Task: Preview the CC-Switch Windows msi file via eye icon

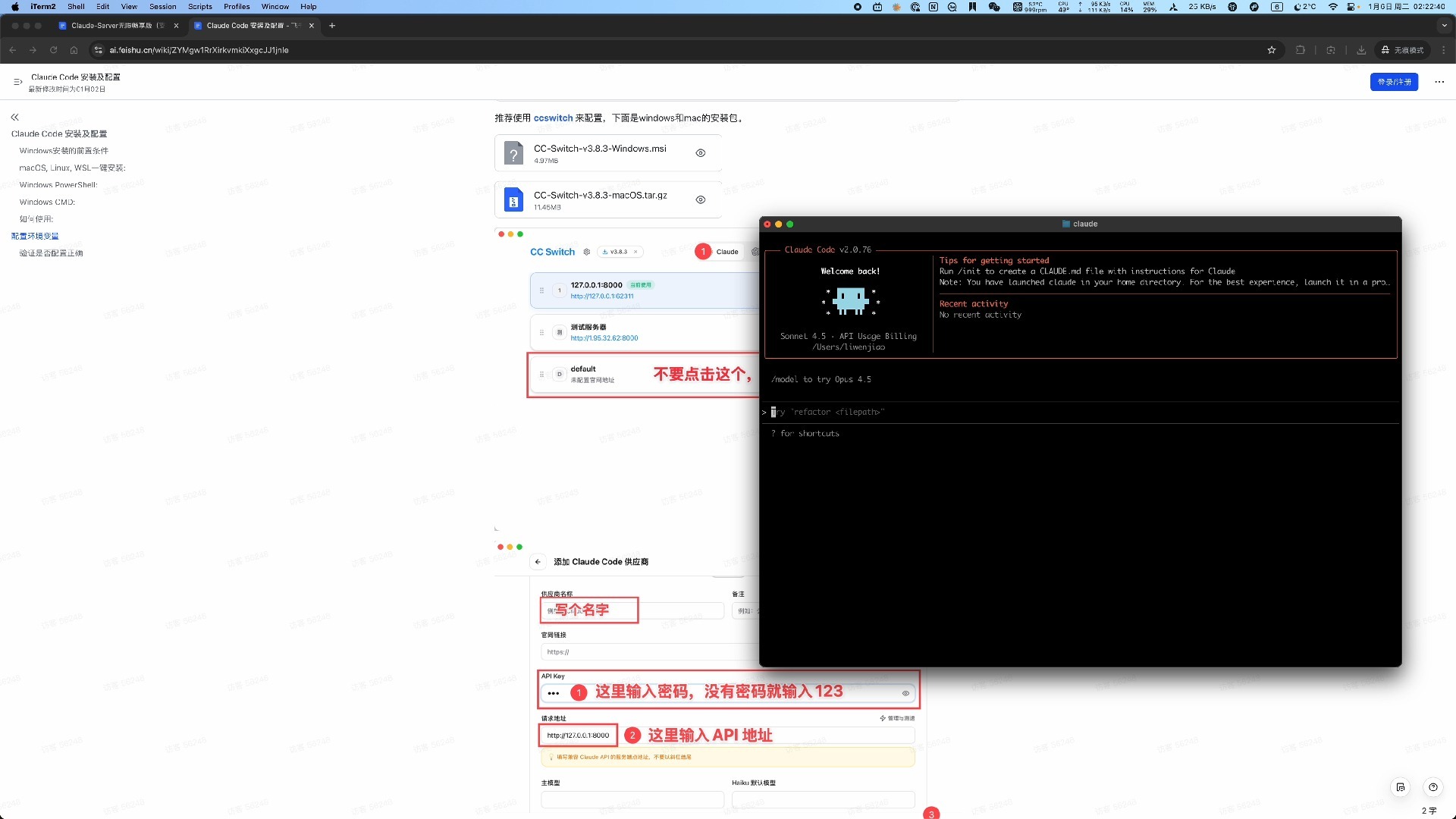Action: tap(701, 153)
